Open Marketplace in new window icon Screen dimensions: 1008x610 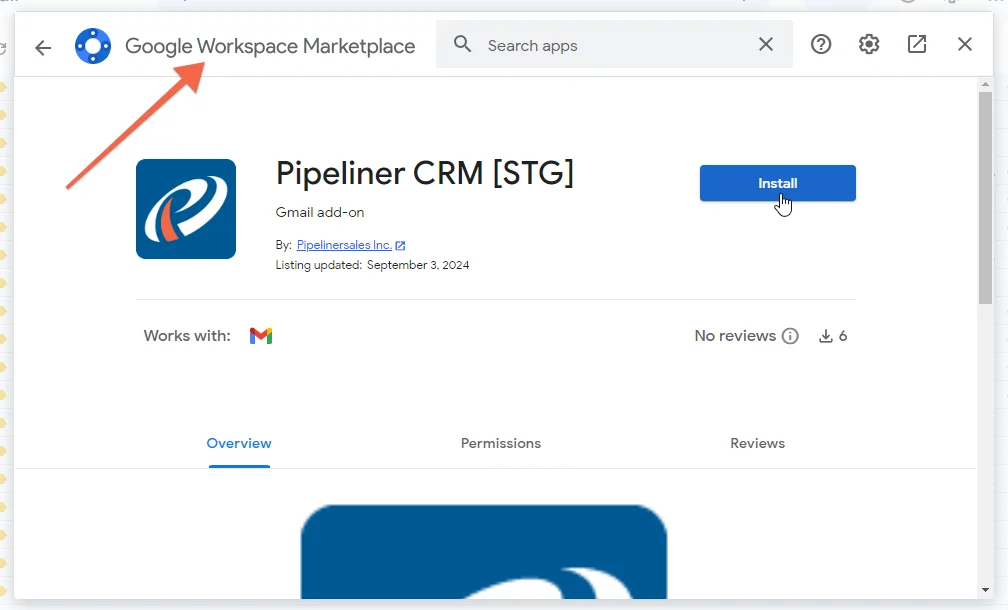[917, 44]
